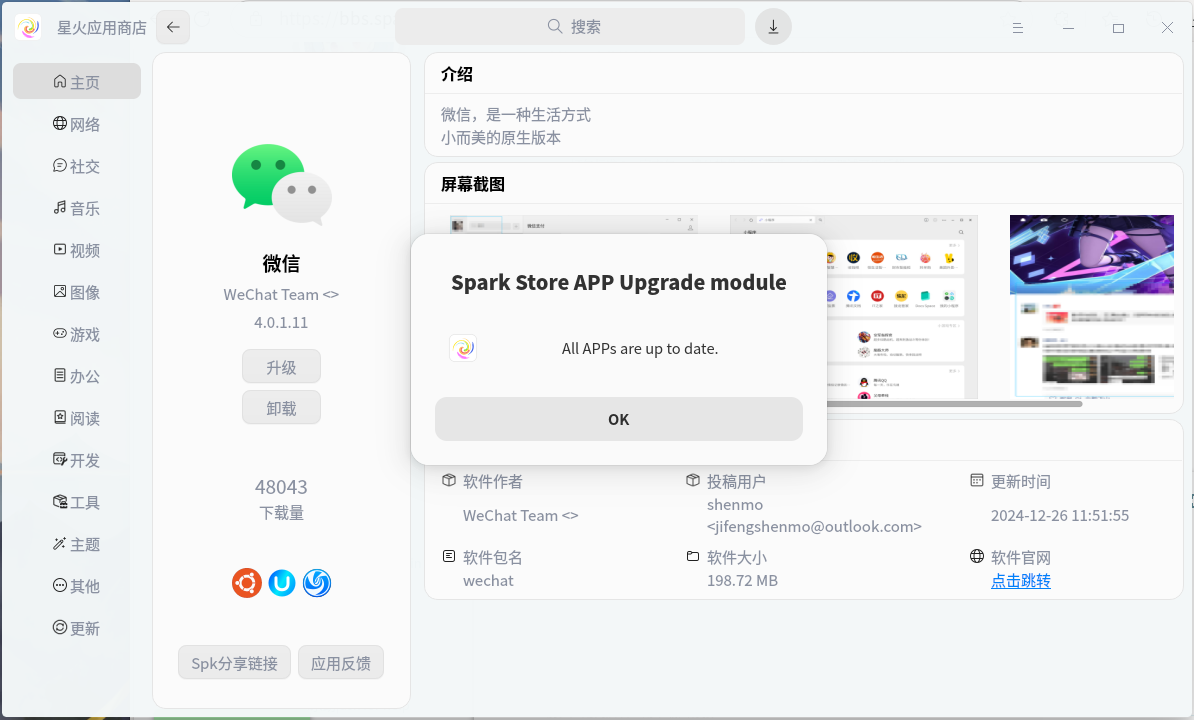Screen dimensions: 1194x720
Task: Click the 软件官网 globe icon
Action: (977, 556)
